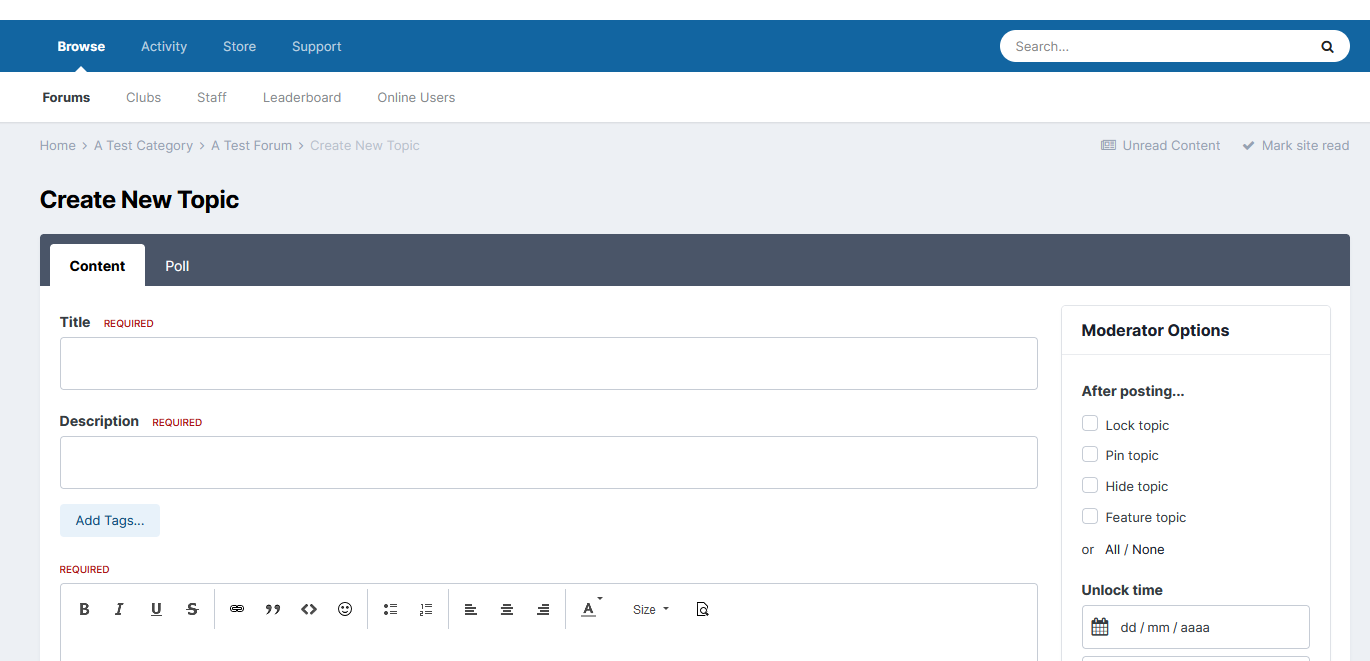Image resolution: width=1370 pixels, height=661 pixels.
Task: Open the Activity menu in top navigation
Action: 164,46
